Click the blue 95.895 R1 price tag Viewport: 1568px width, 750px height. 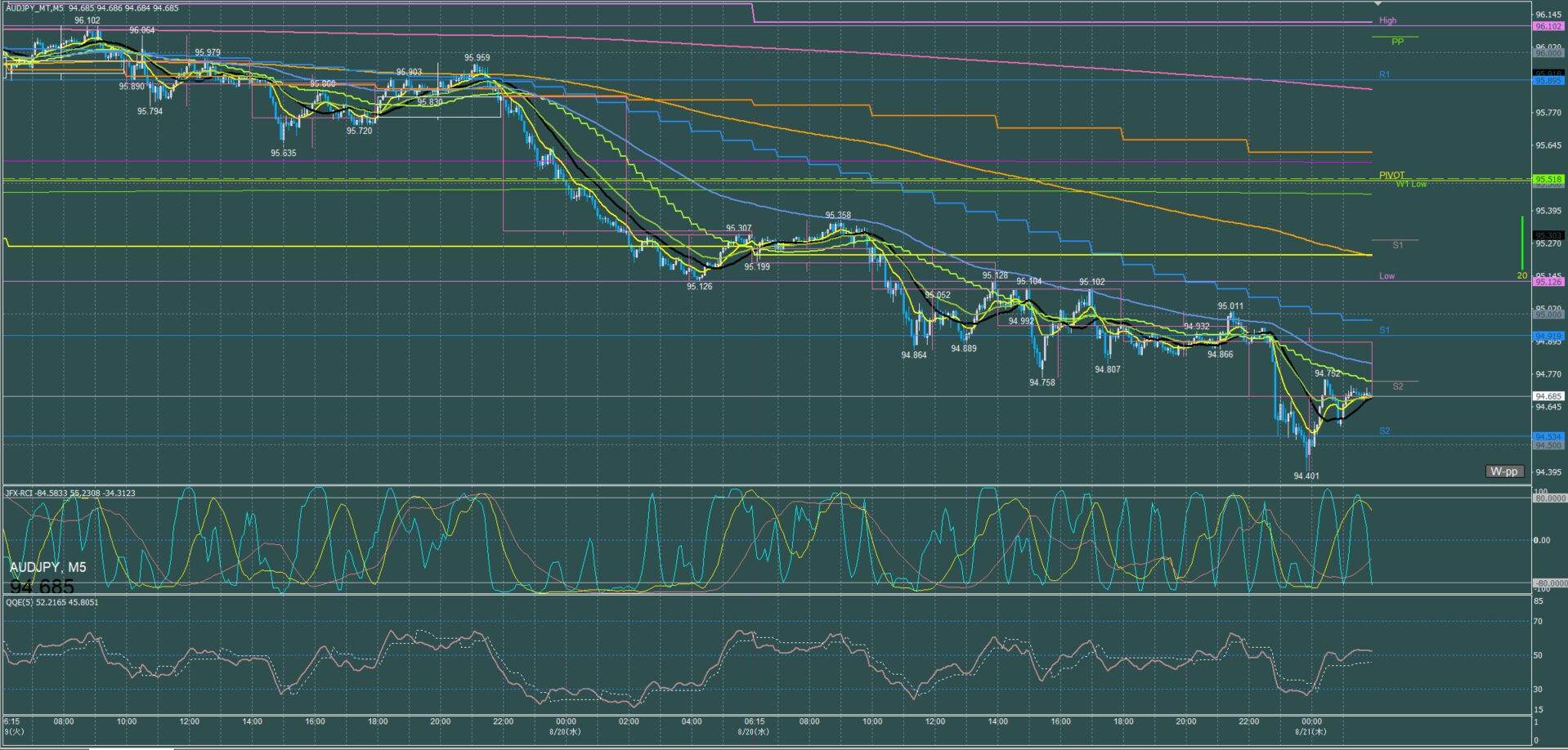click(1548, 80)
